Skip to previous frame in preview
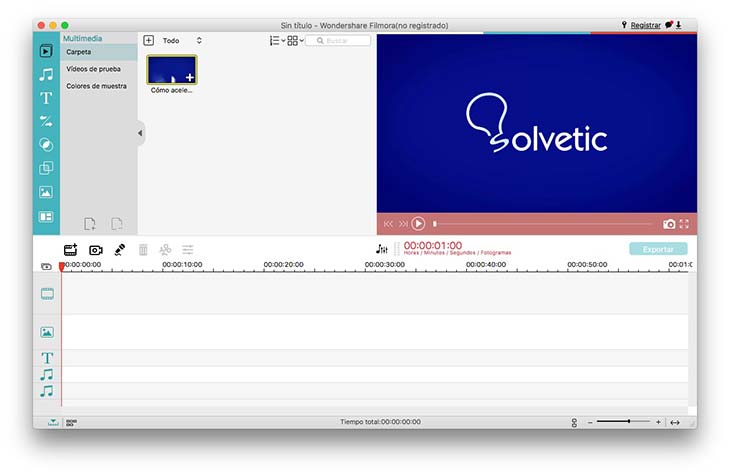 point(388,224)
